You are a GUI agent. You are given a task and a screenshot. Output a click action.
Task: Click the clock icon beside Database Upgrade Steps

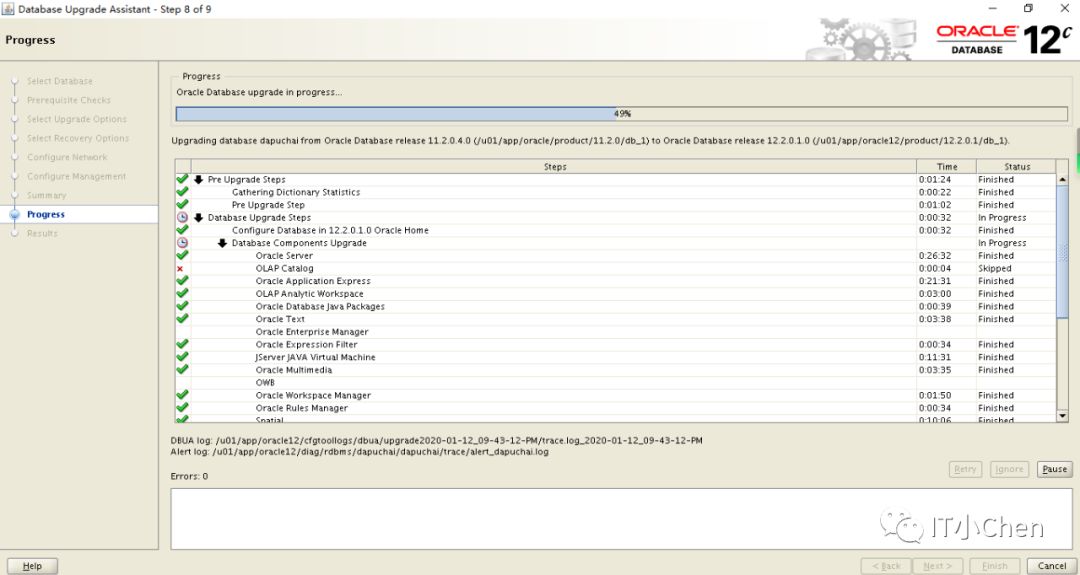(182, 218)
